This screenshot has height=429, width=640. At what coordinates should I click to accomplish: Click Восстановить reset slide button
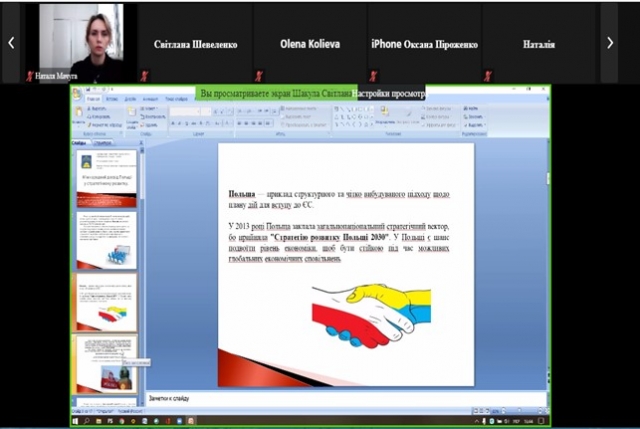tap(153, 117)
